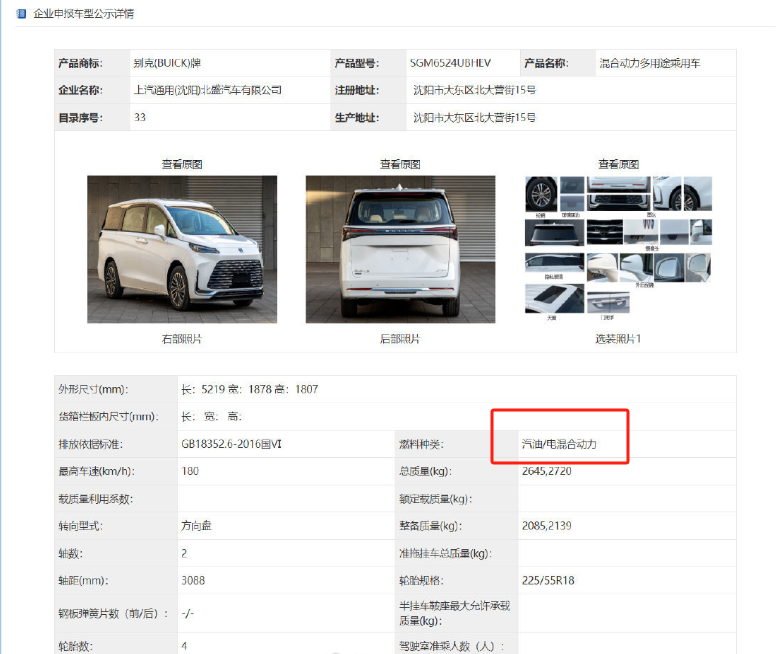Click the 轮胎规格 label
782x654 pixels.
(421, 580)
